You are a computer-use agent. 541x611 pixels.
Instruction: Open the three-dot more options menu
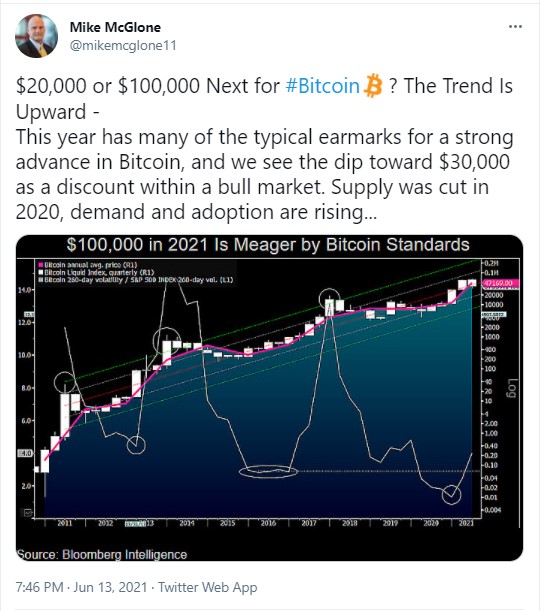(x=515, y=26)
